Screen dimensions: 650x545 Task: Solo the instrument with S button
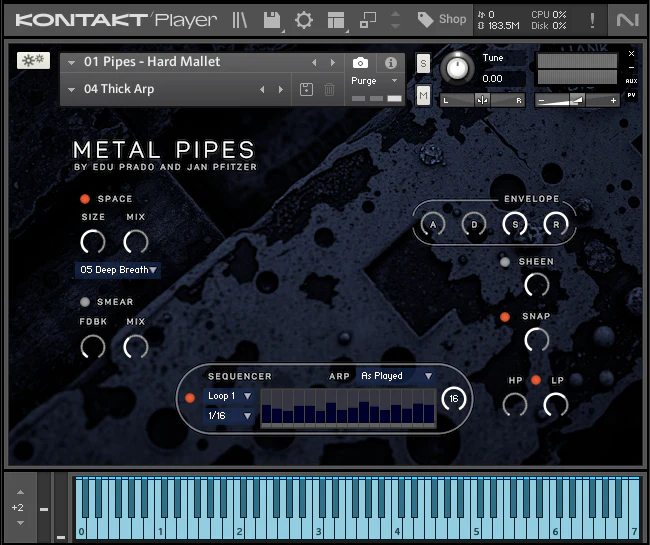tap(423, 63)
